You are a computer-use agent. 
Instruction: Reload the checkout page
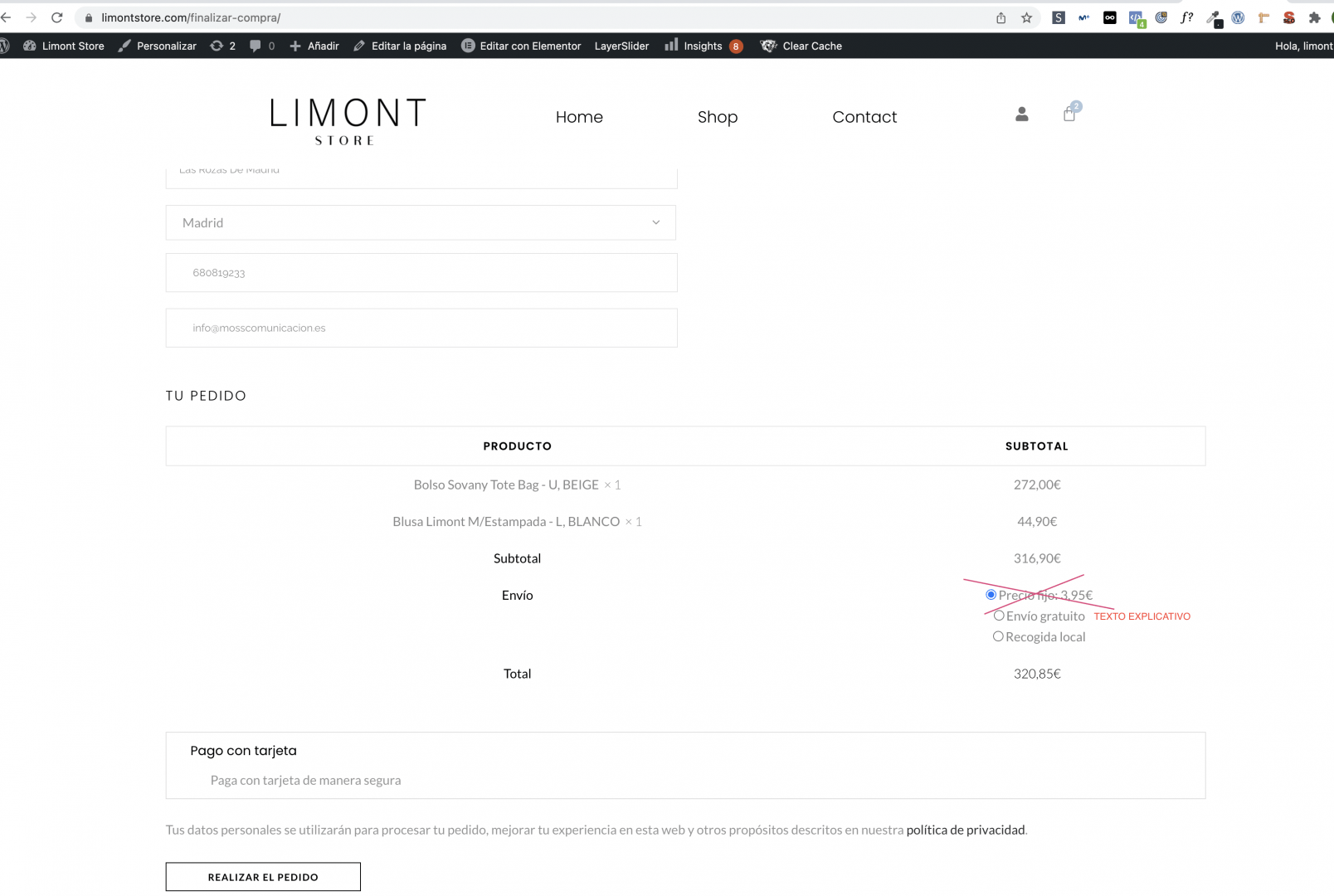(57, 17)
